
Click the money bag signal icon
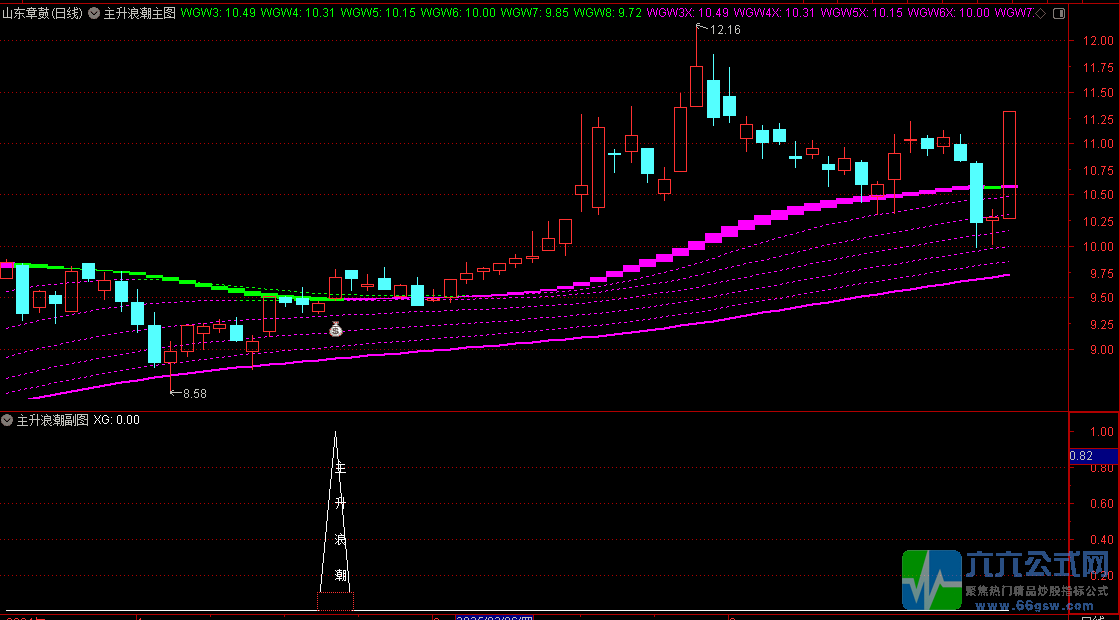(x=336, y=329)
